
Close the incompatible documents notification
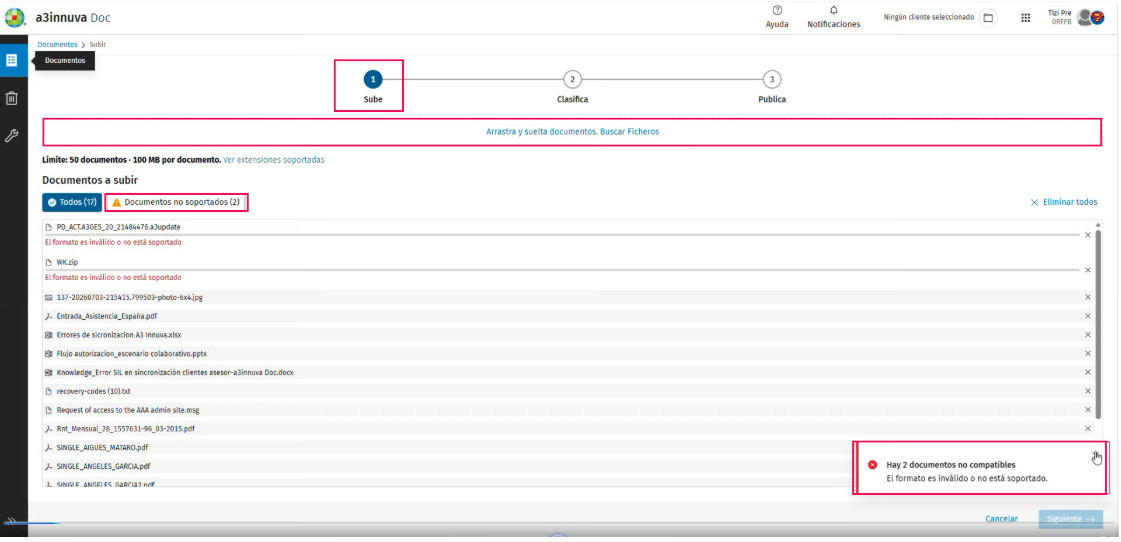1094,455
